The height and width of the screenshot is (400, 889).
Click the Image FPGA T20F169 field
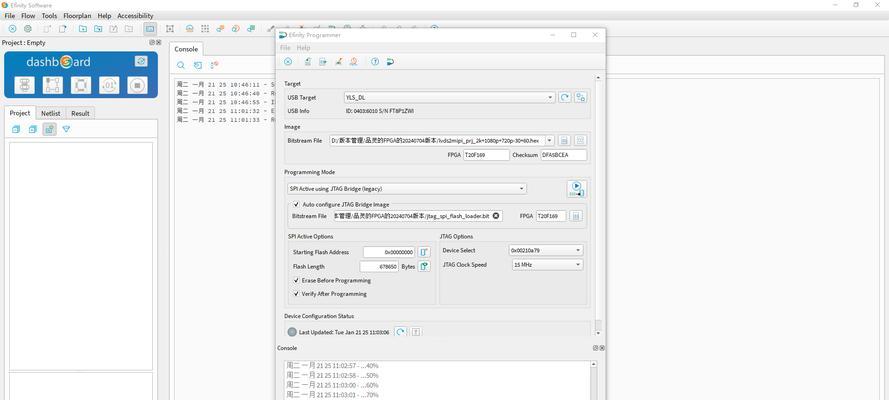click(486, 155)
